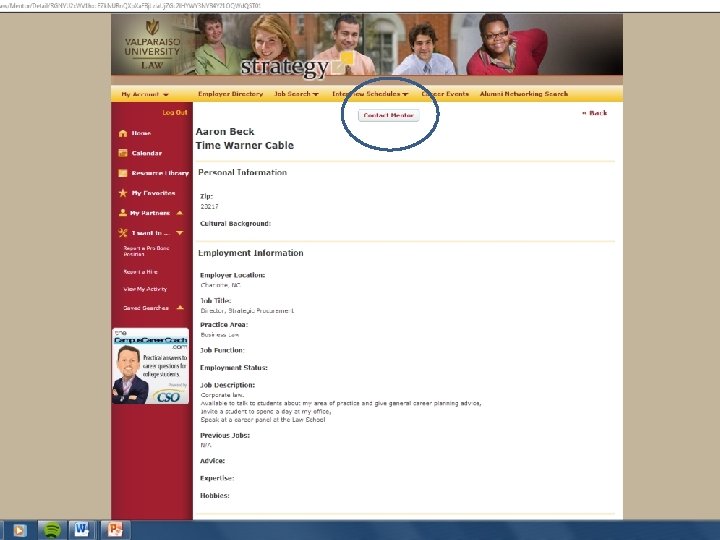Click the Cultural Background label

pos(236,223)
